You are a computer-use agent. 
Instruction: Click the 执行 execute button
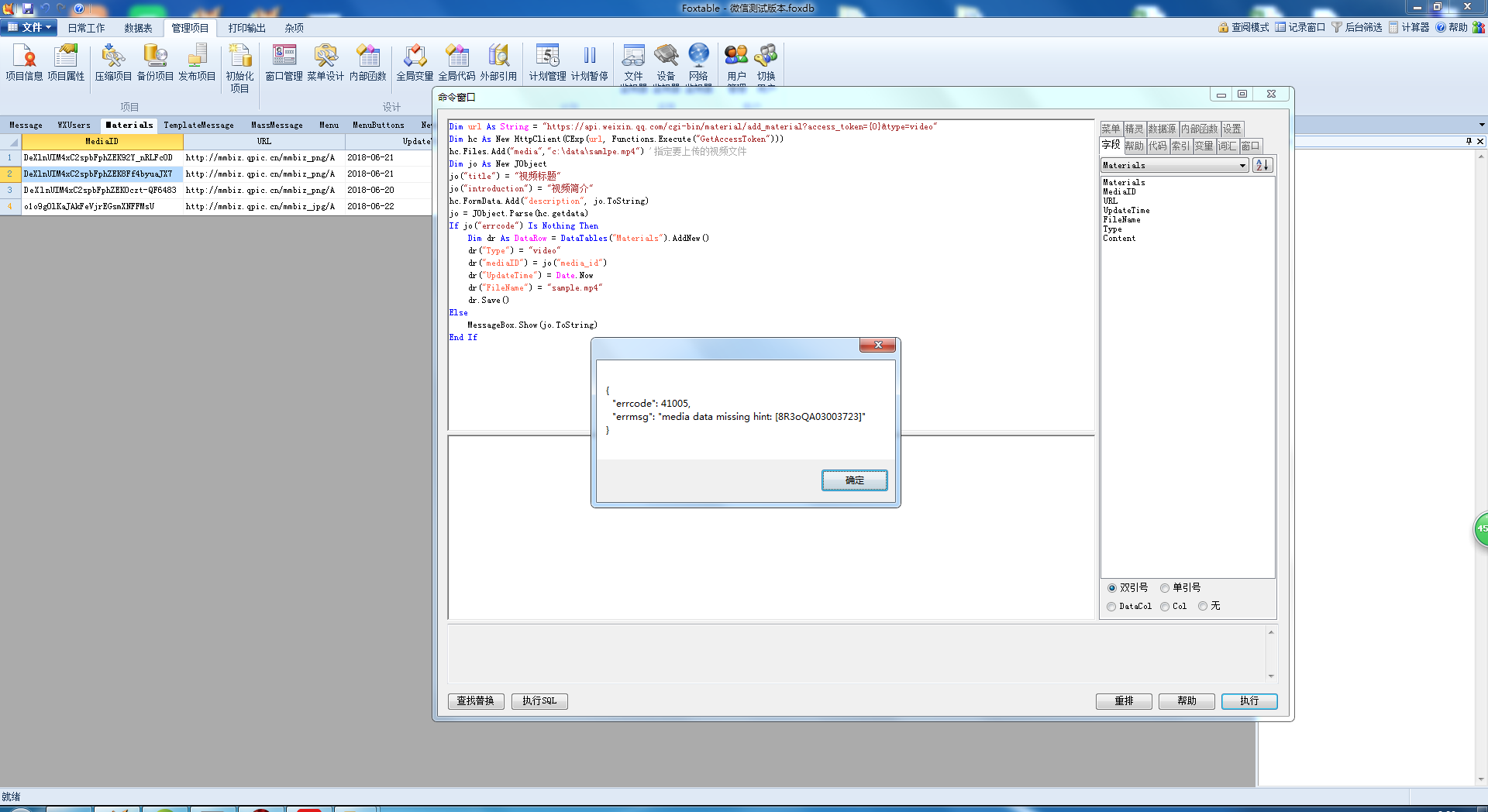click(x=1249, y=701)
